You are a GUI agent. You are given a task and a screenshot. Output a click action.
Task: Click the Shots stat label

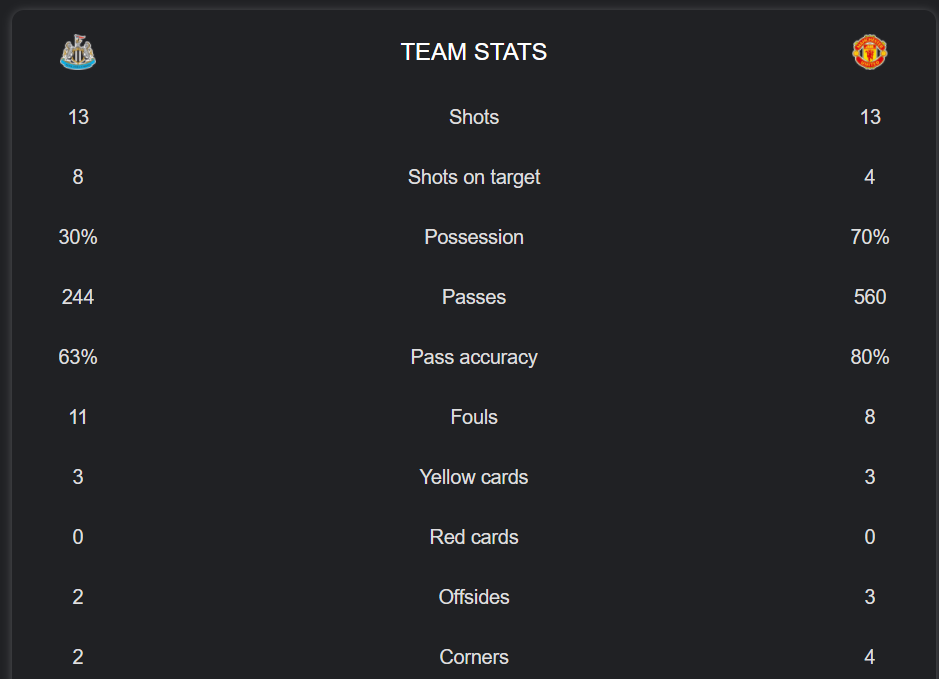(474, 117)
